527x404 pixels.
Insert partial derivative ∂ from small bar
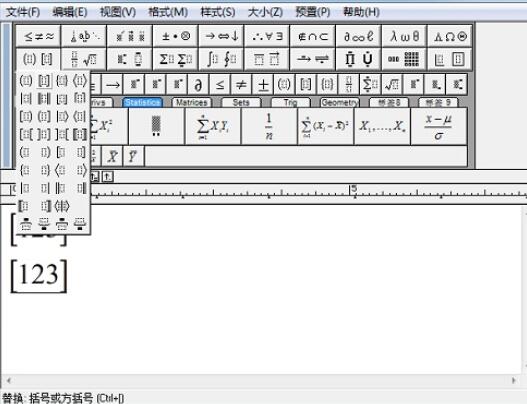tap(198, 84)
